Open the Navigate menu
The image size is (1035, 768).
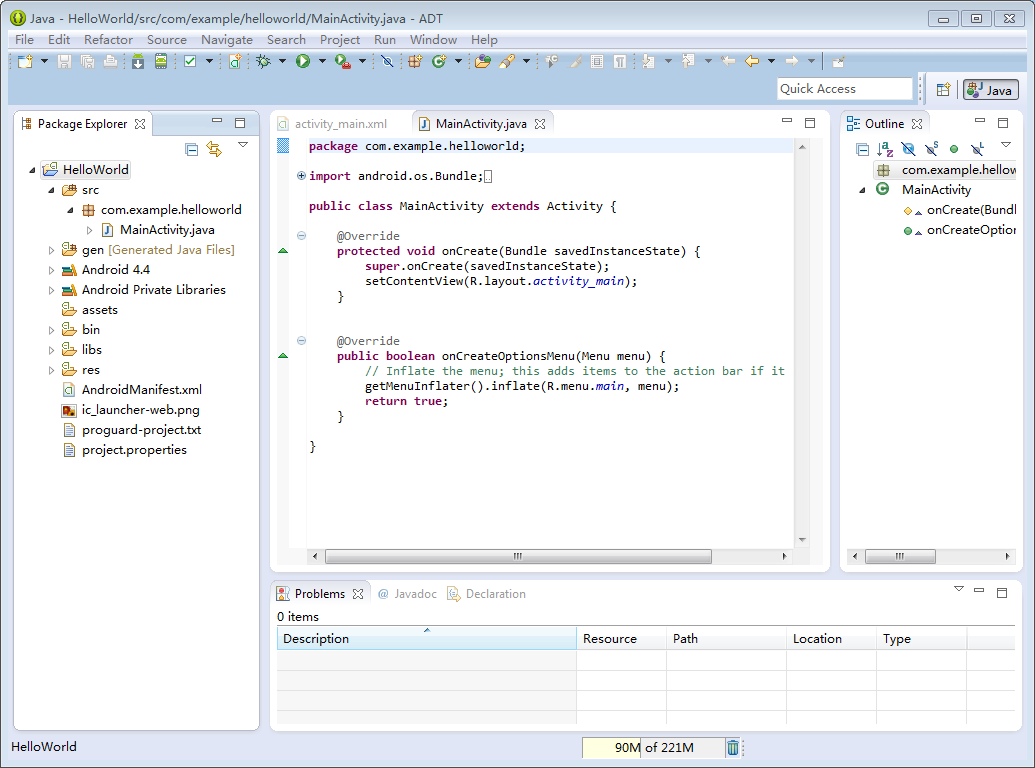click(x=226, y=40)
